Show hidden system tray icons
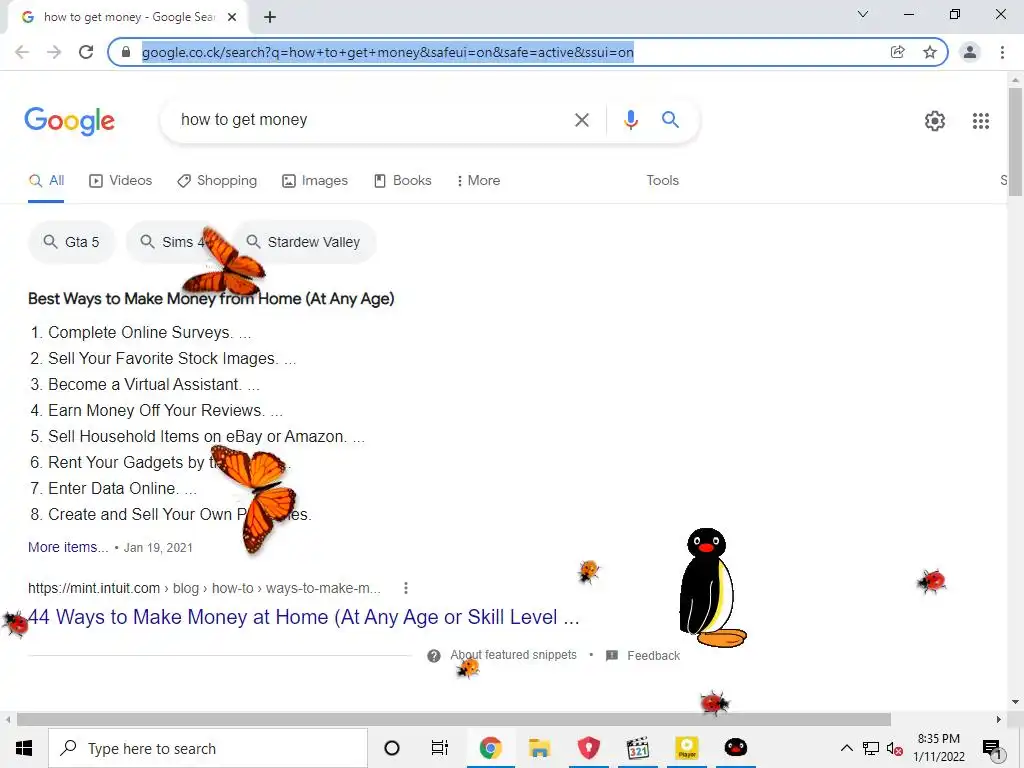This screenshot has height=768, width=1024. coord(846,748)
